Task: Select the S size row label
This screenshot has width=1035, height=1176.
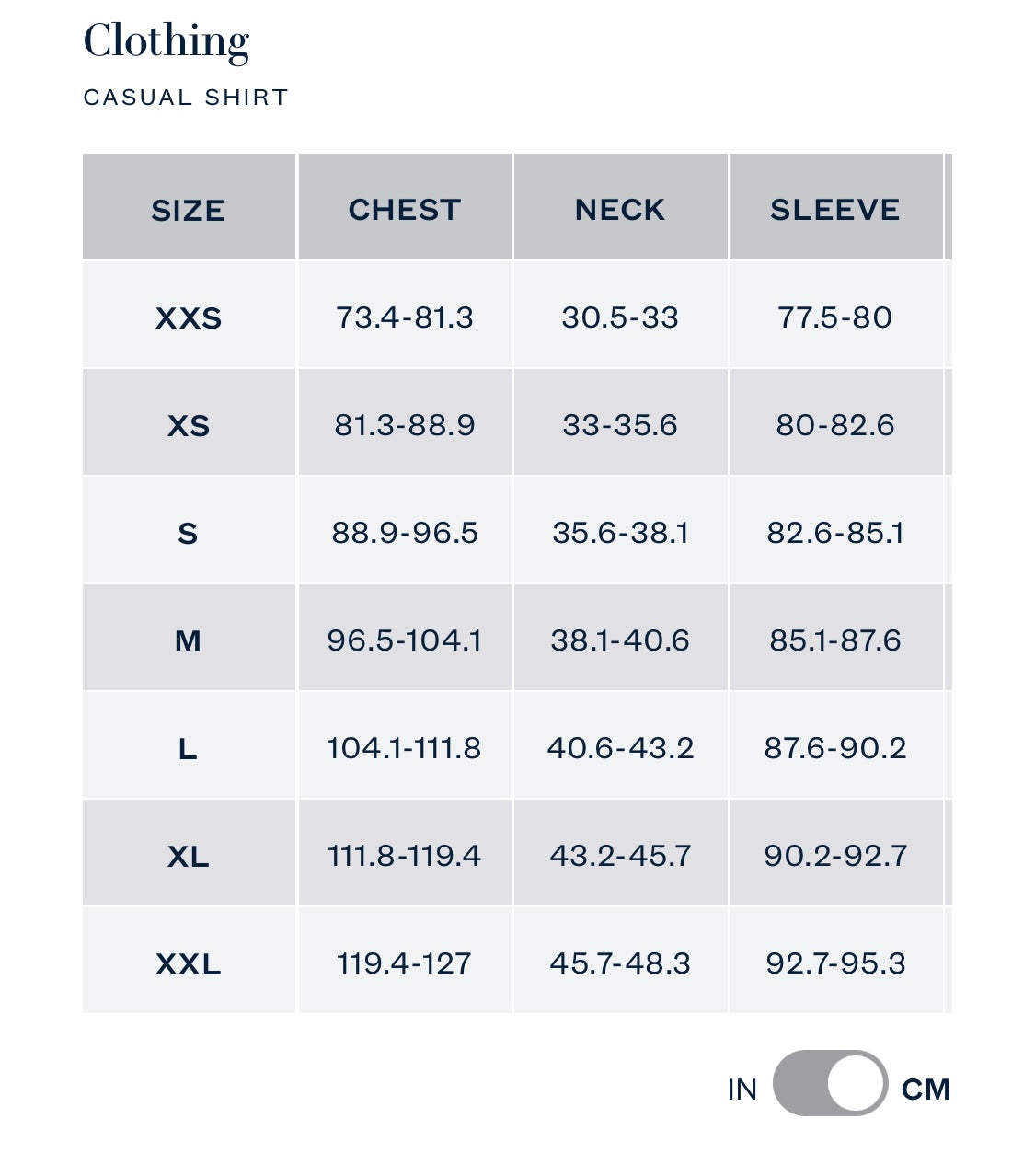Action: click(188, 533)
